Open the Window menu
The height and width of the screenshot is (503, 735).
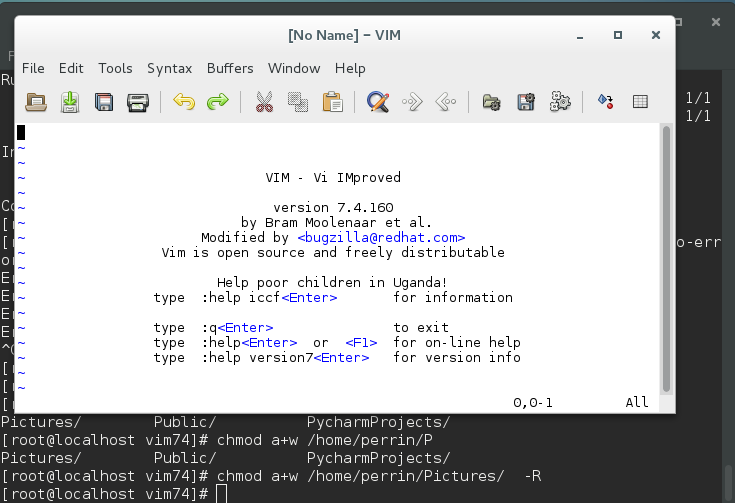[294, 68]
